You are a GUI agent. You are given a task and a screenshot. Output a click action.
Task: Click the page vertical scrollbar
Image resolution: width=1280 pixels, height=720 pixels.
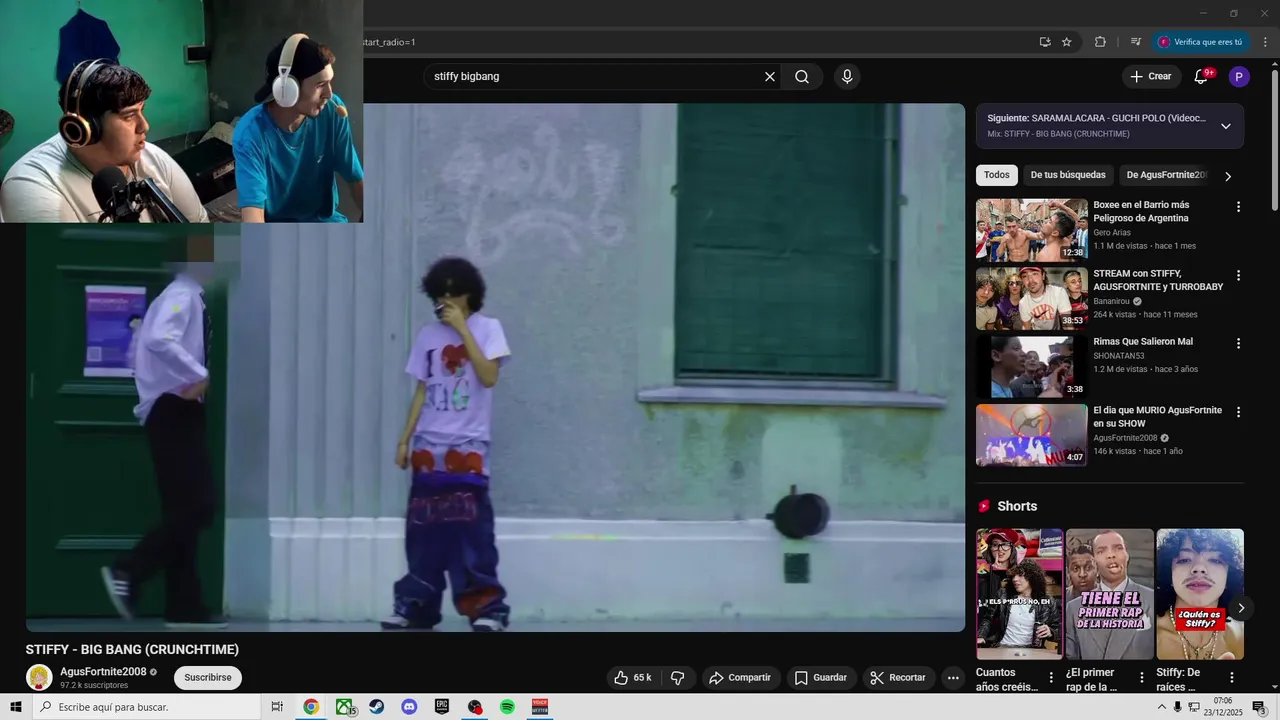point(1274,140)
